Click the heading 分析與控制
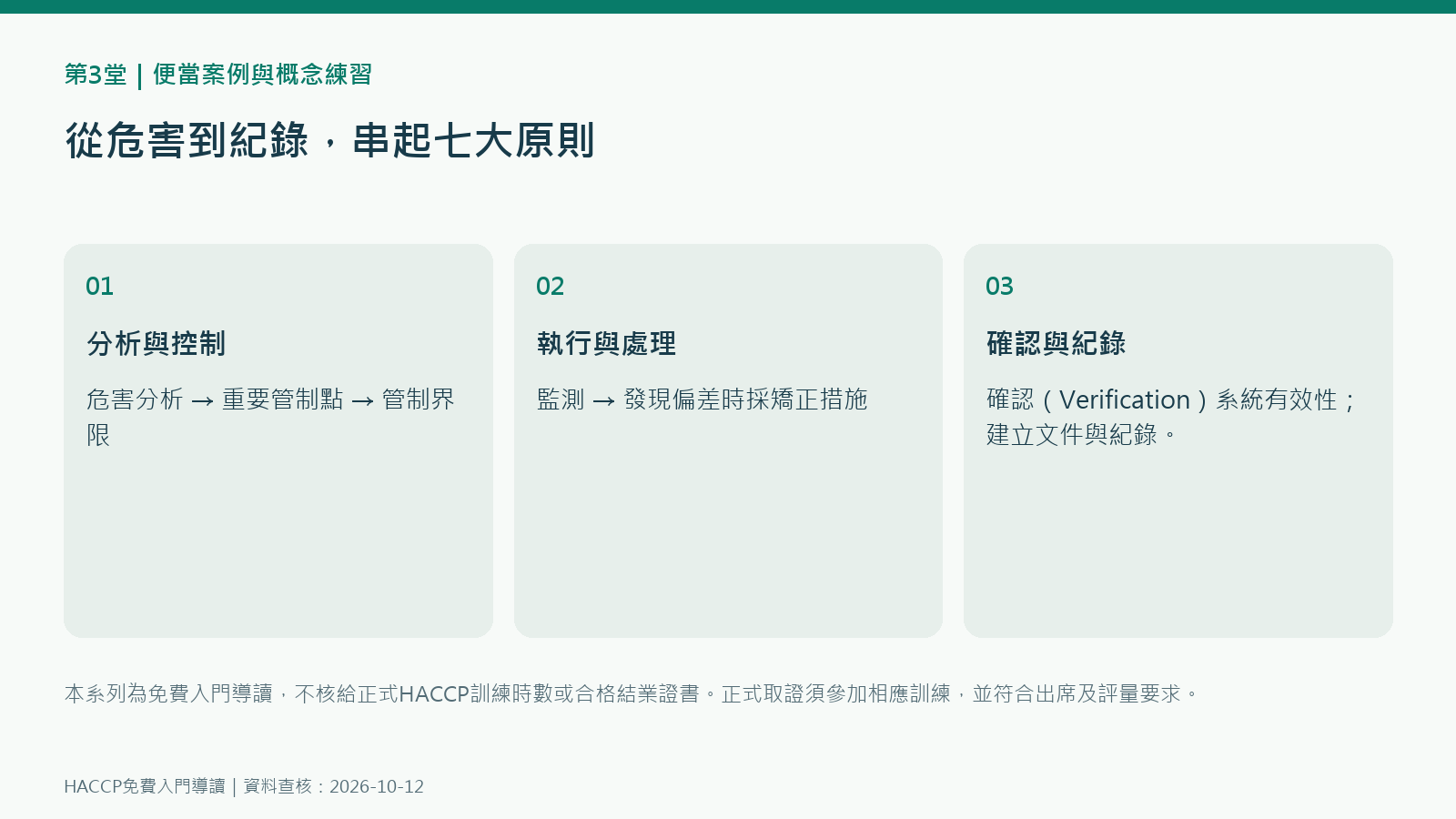 156,344
